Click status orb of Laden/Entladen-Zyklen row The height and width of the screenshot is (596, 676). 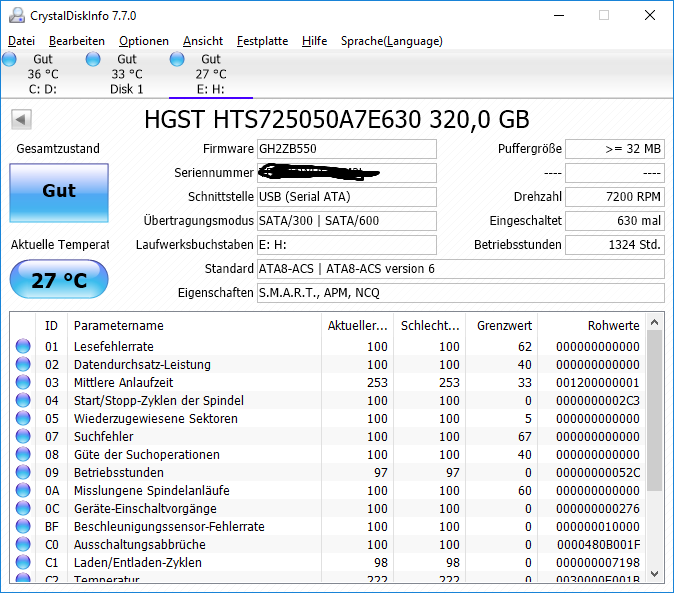coord(23,563)
